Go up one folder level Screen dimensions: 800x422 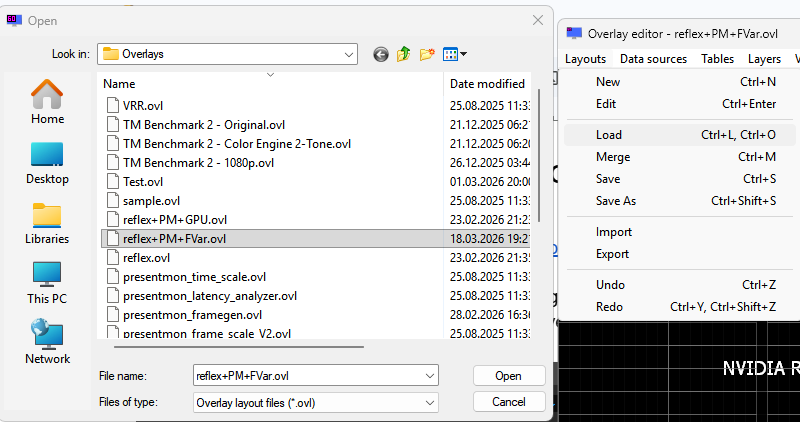click(x=404, y=54)
